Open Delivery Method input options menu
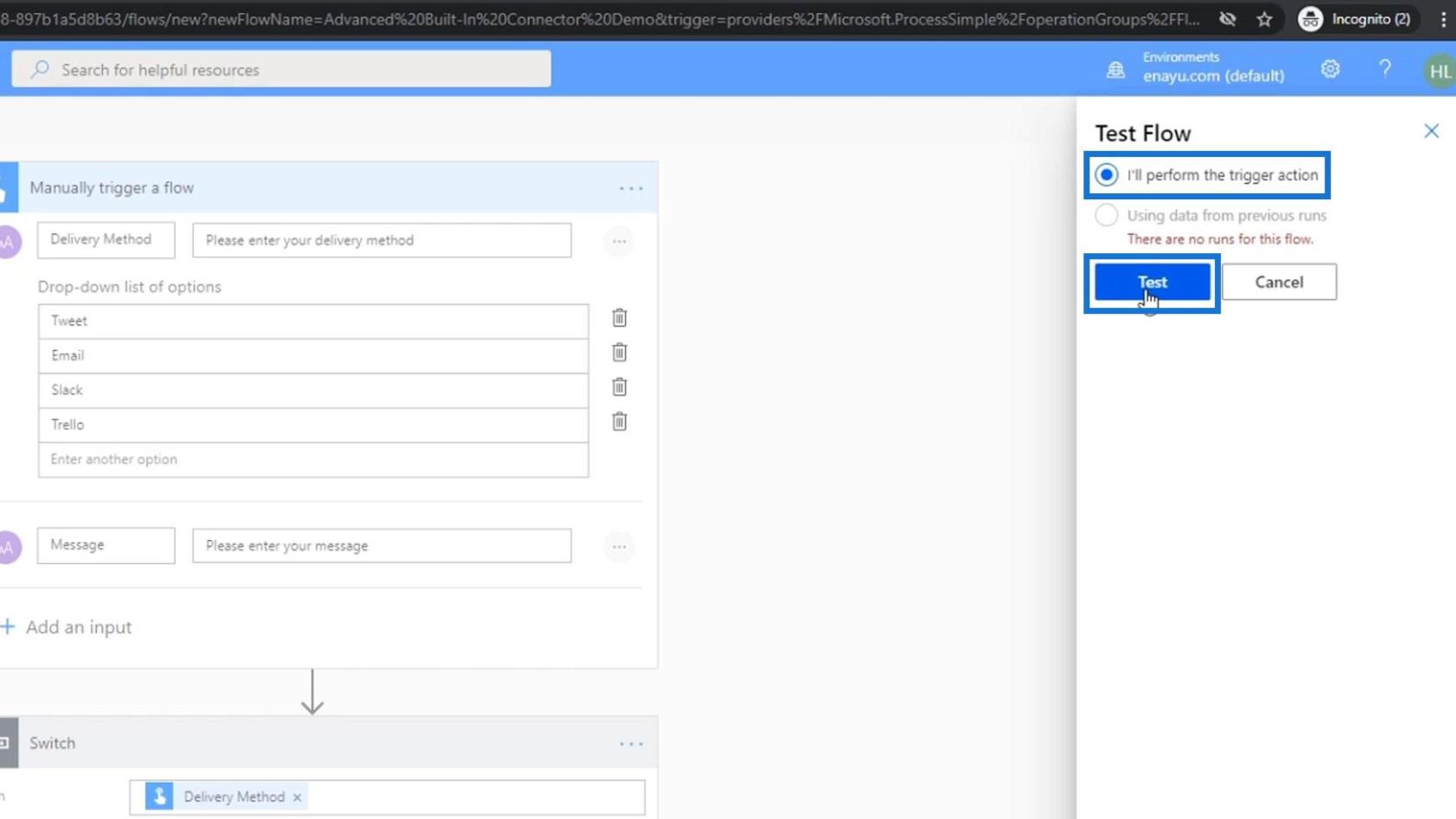 (x=619, y=242)
